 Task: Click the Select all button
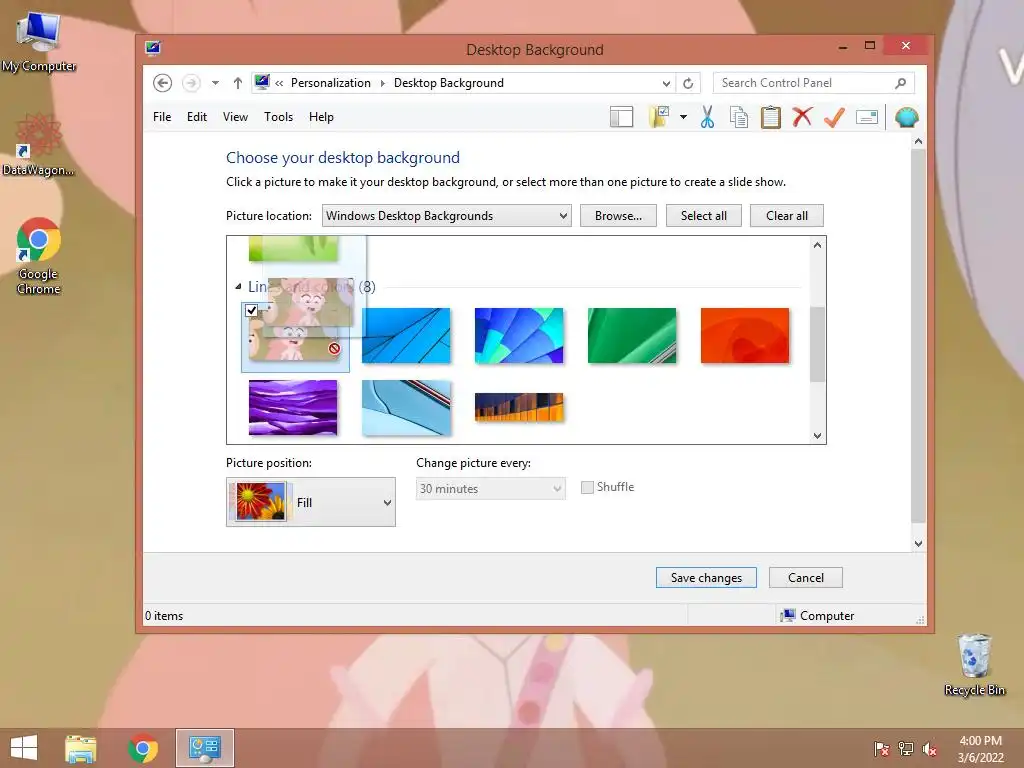tap(703, 216)
